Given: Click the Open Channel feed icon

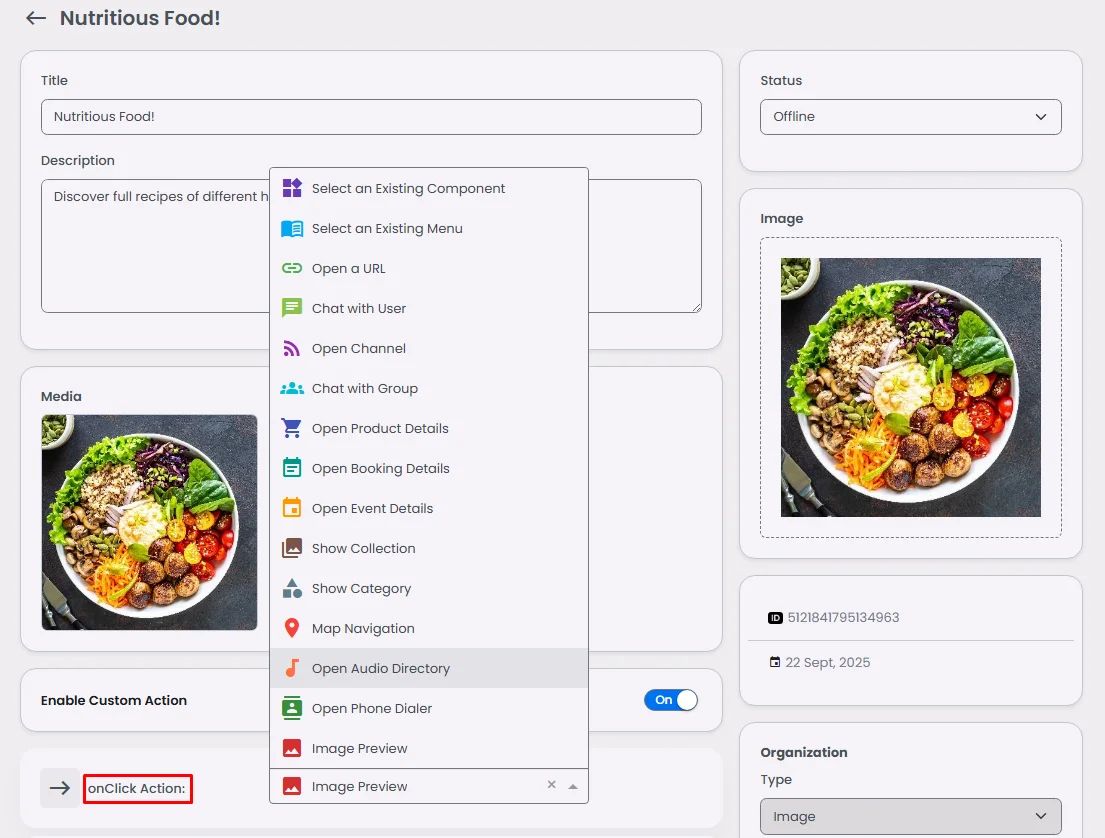Looking at the screenshot, I should [292, 348].
